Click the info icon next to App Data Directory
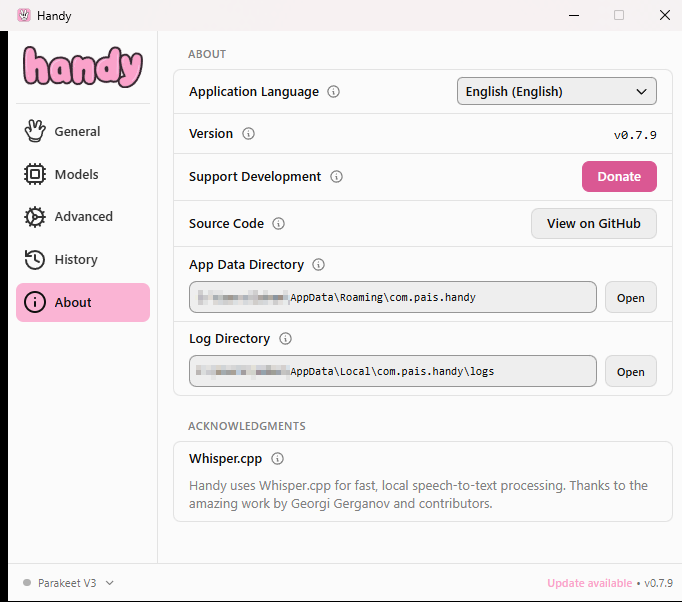The height and width of the screenshot is (602, 682). click(x=319, y=265)
